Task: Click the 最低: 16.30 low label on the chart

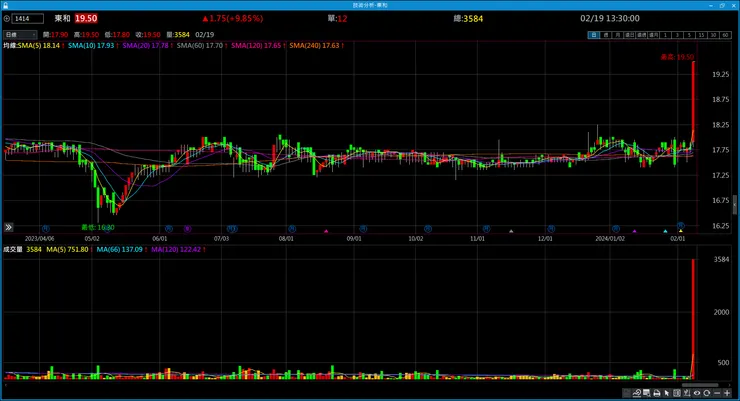Action: click(98, 227)
